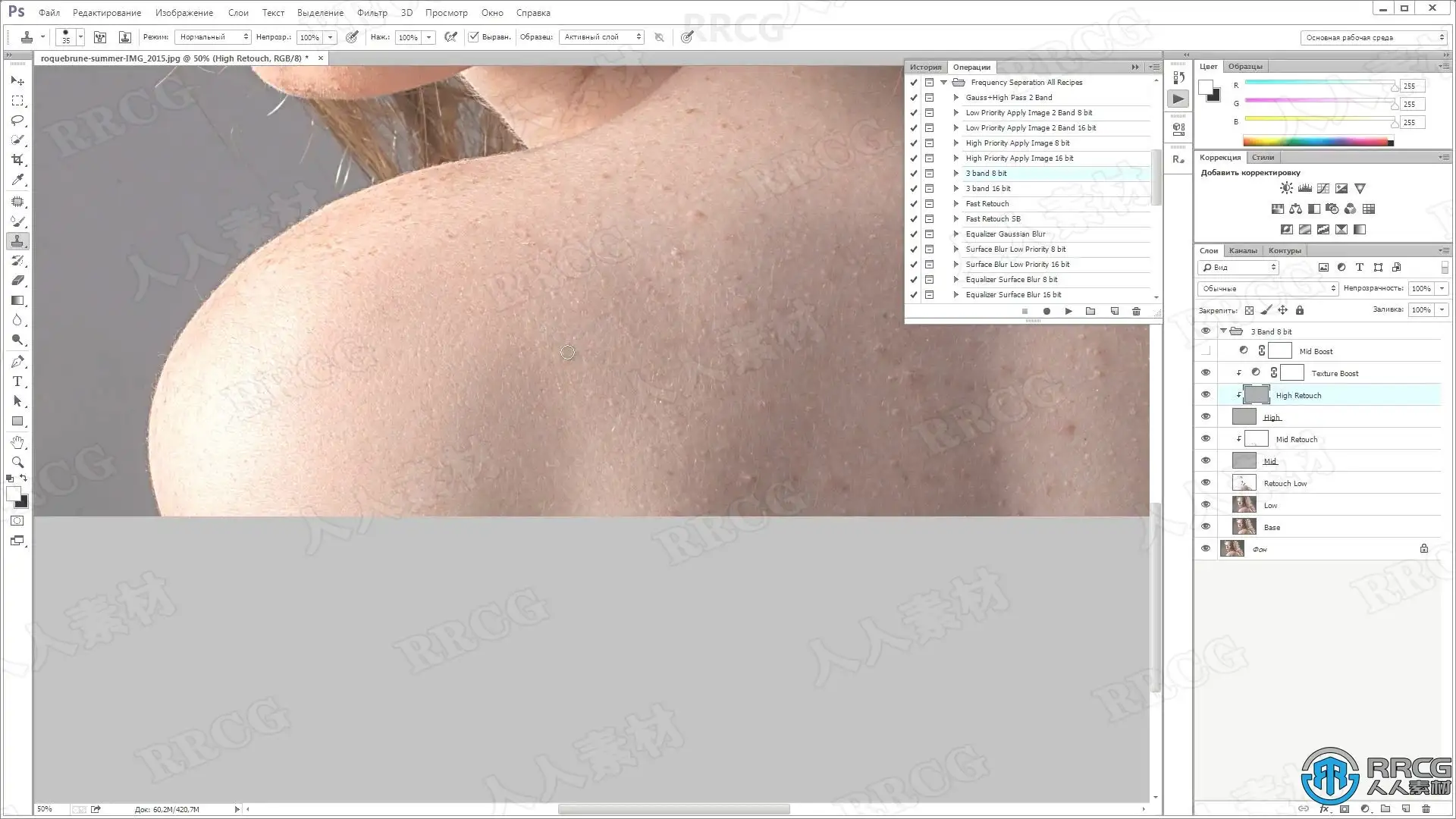Collapse the 3 Band 8 bit layer group
The height and width of the screenshot is (819, 1456).
click(x=1223, y=331)
